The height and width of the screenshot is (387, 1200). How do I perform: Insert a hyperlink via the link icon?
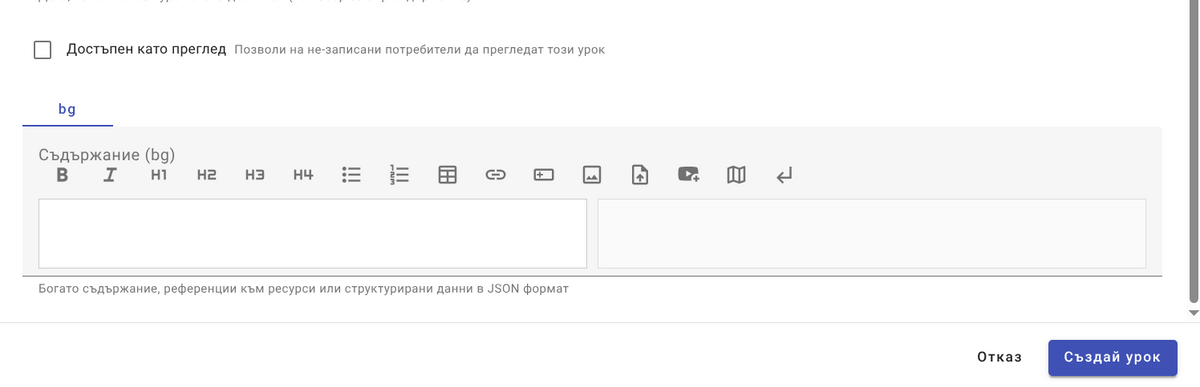pyautogui.click(x=496, y=175)
